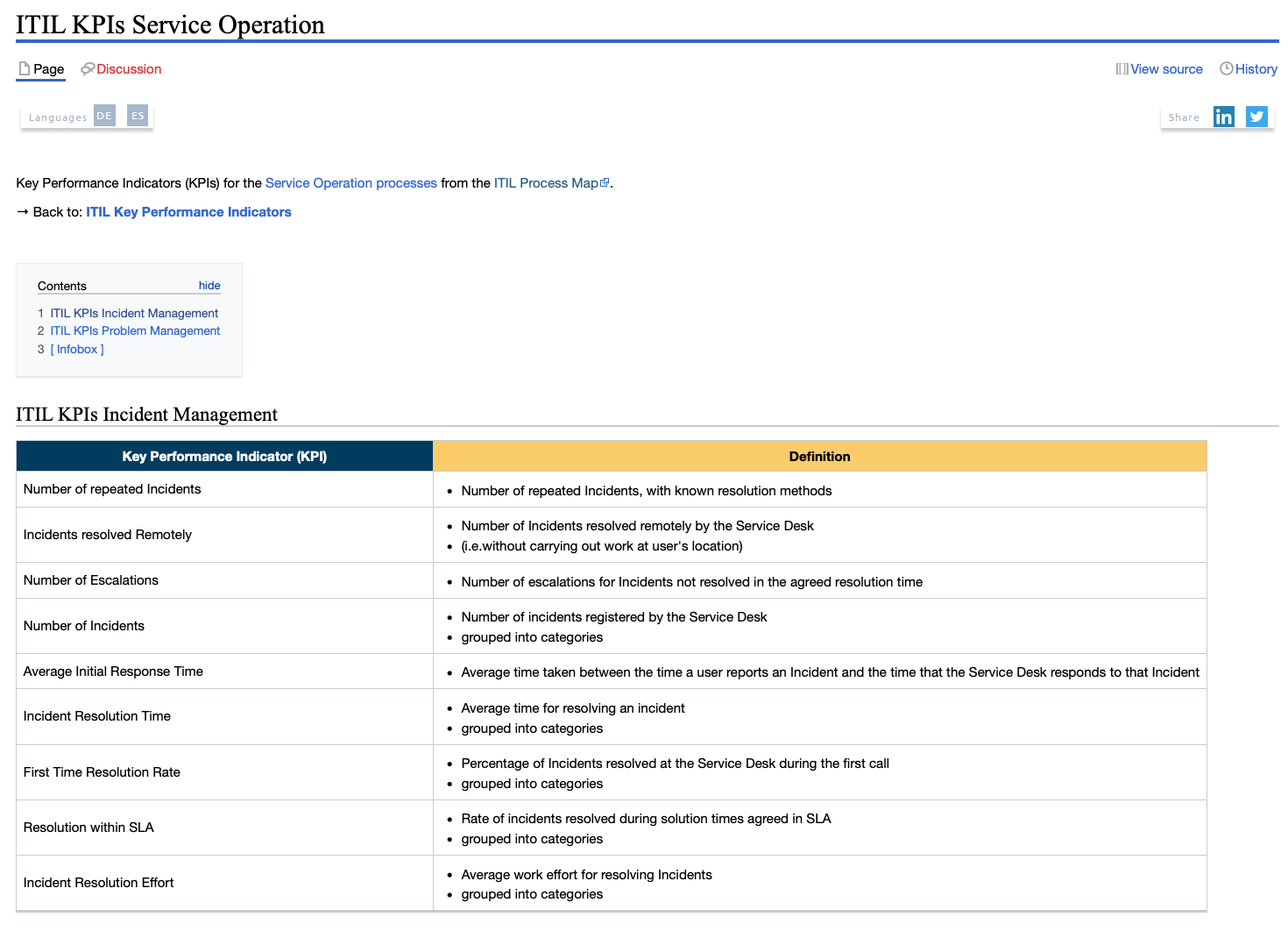Click the Key Performance Indicator (KPI) column header
The height and width of the screenshot is (938, 1288).
[x=224, y=456]
